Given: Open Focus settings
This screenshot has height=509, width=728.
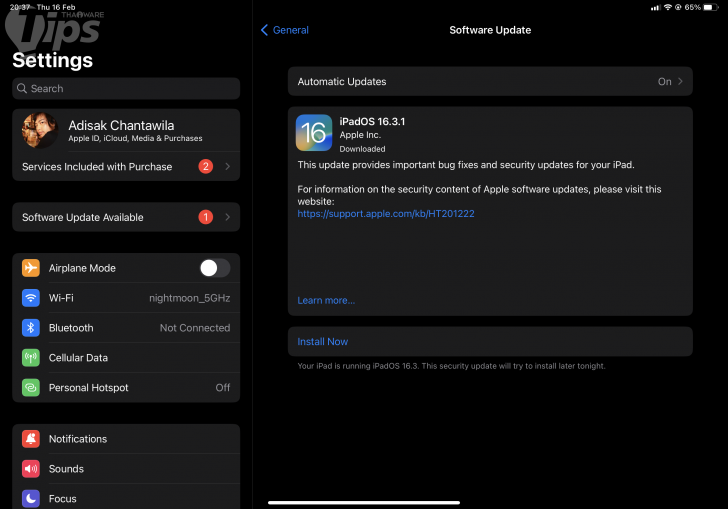Looking at the screenshot, I should [126, 498].
